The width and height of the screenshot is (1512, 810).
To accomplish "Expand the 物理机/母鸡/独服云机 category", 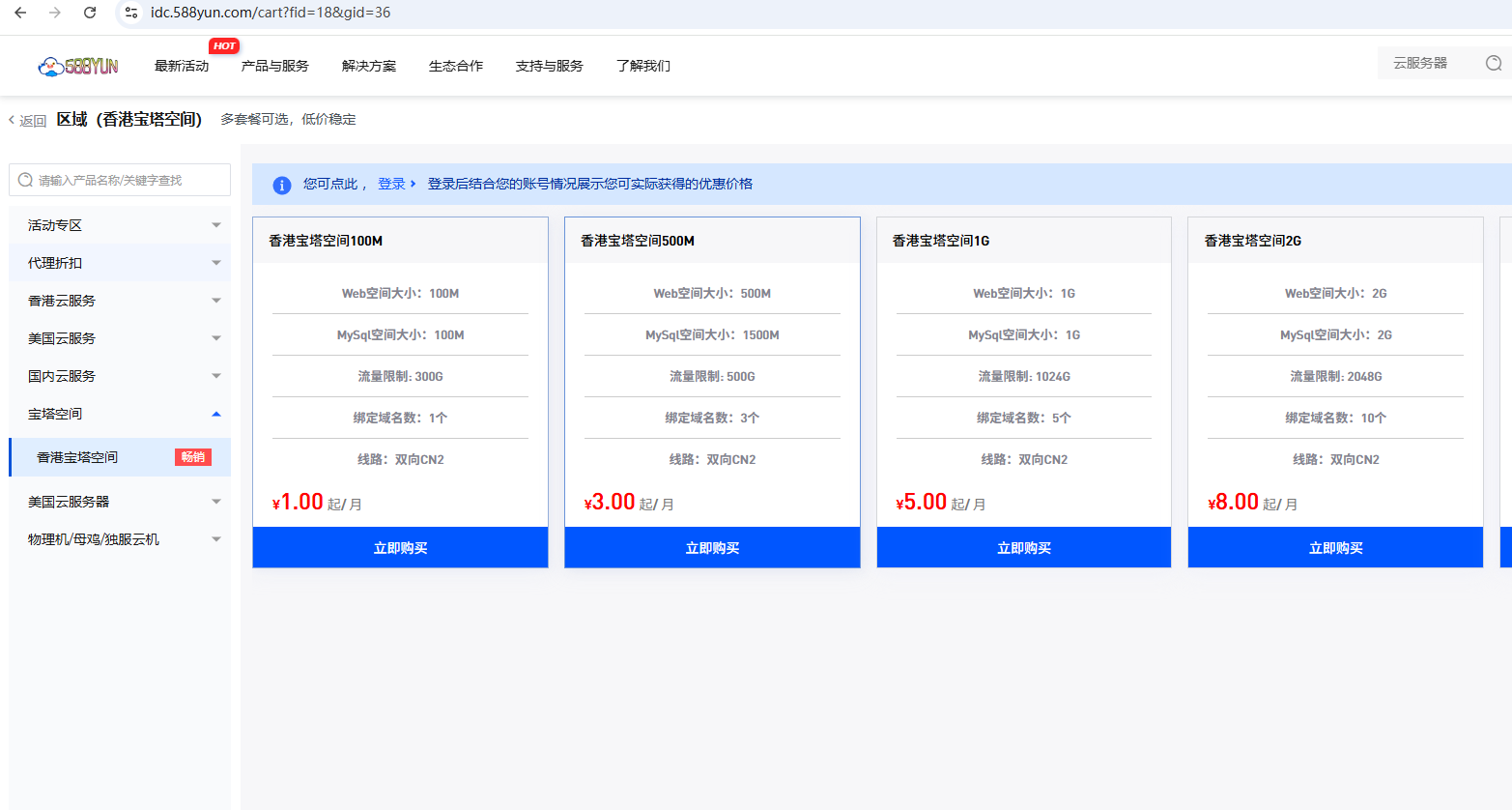I will pyautogui.click(x=215, y=539).
